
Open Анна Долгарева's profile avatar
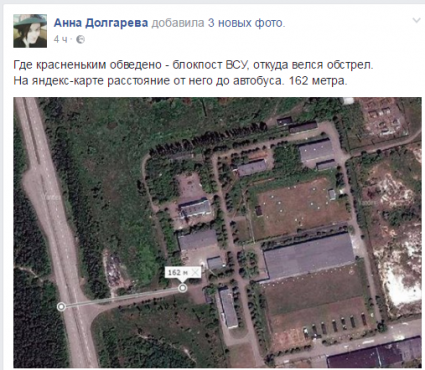click(x=30, y=31)
